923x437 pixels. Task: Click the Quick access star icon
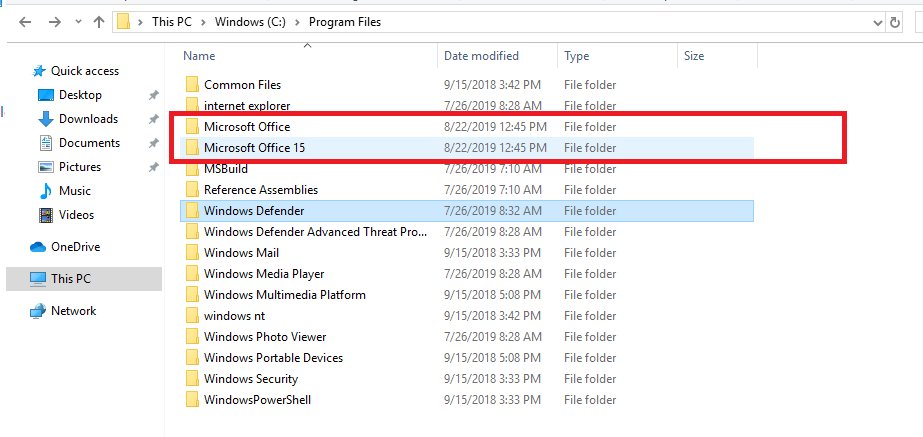39,71
